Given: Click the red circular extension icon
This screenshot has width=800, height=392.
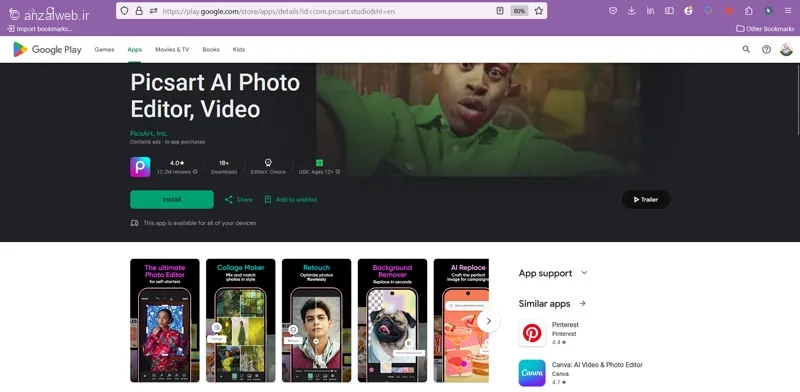Looking at the screenshot, I should tap(729, 11).
